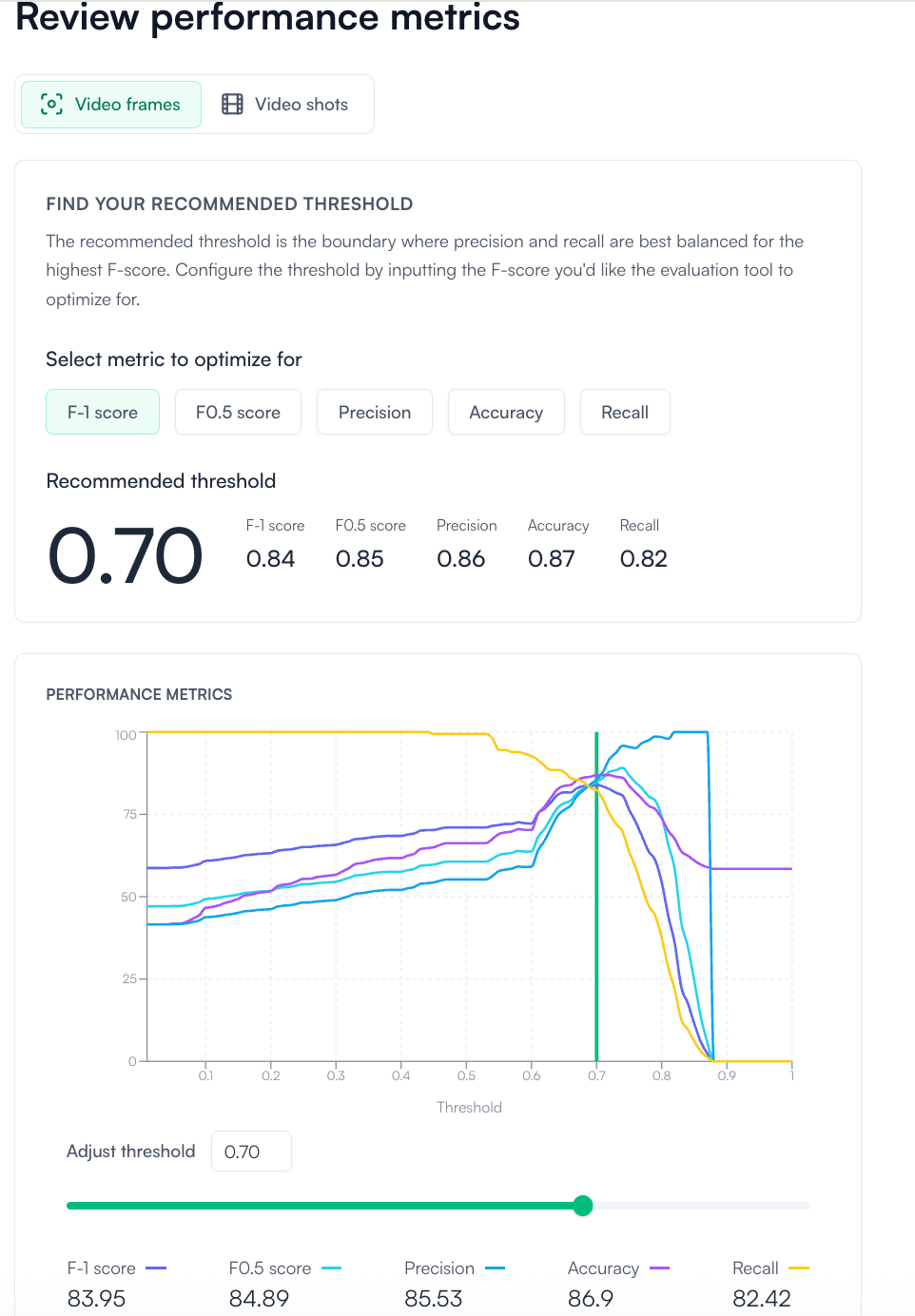
Task: Select Recall optimization metric button
Action: point(625,413)
